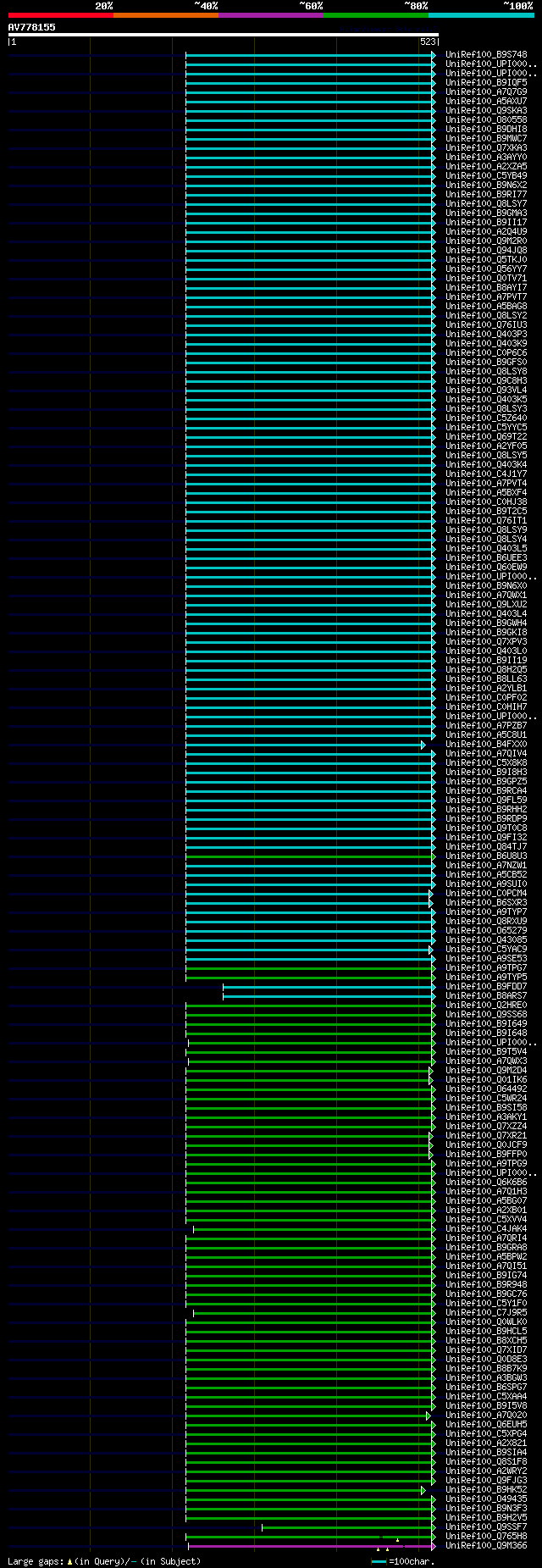
Task: Open hit UniRef100_A7QIV4
Action: point(486,754)
